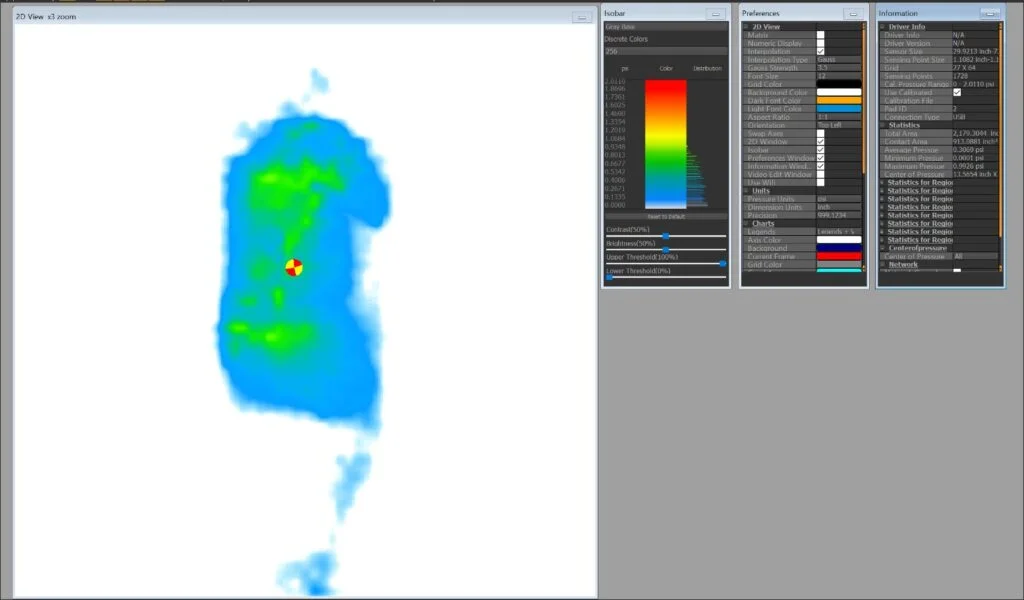Enable the Matrix checkbox
The width and height of the screenshot is (1024, 600).
pos(821,35)
